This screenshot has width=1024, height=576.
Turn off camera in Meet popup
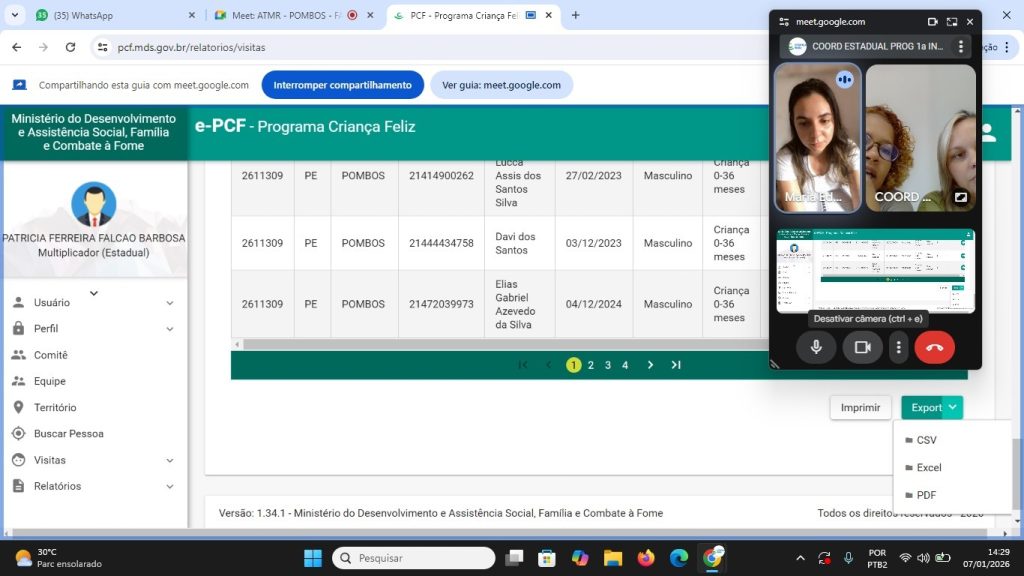point(862,347)
